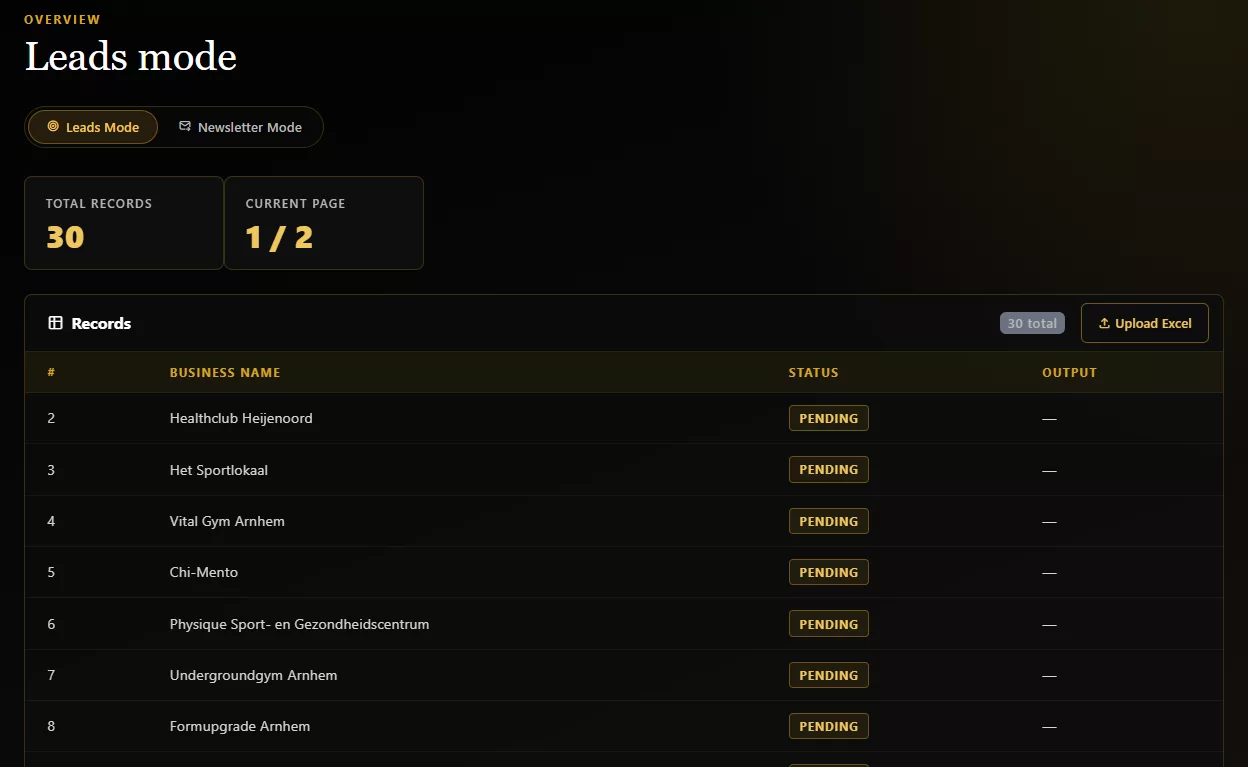This screenshot has width=1248, height=767.
Task: Switch to the Newsletter Mode tab
Action: tap(240, 127)
